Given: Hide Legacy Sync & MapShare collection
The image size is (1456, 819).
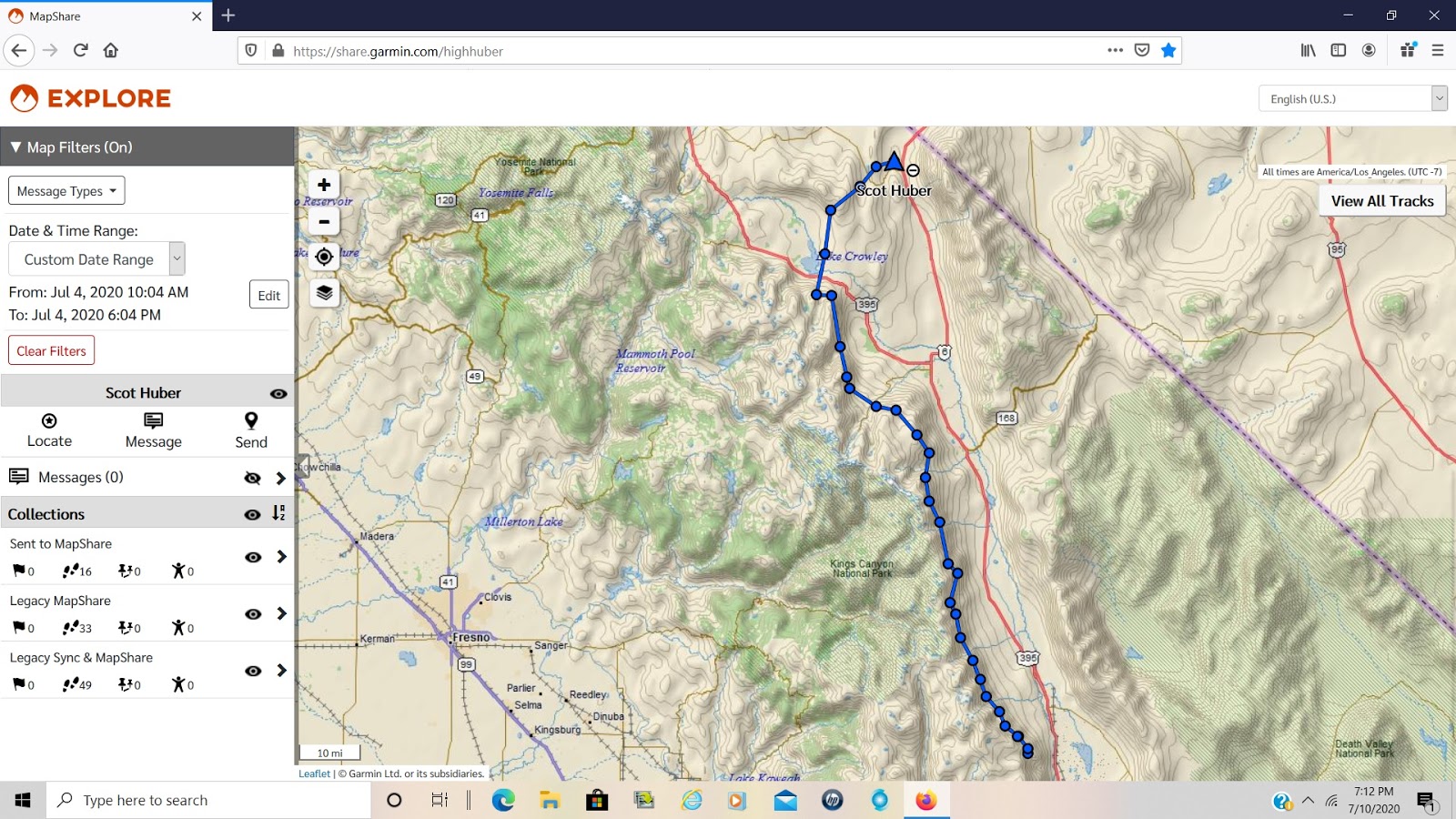Looking at the screenshot, I should (253, 671).
